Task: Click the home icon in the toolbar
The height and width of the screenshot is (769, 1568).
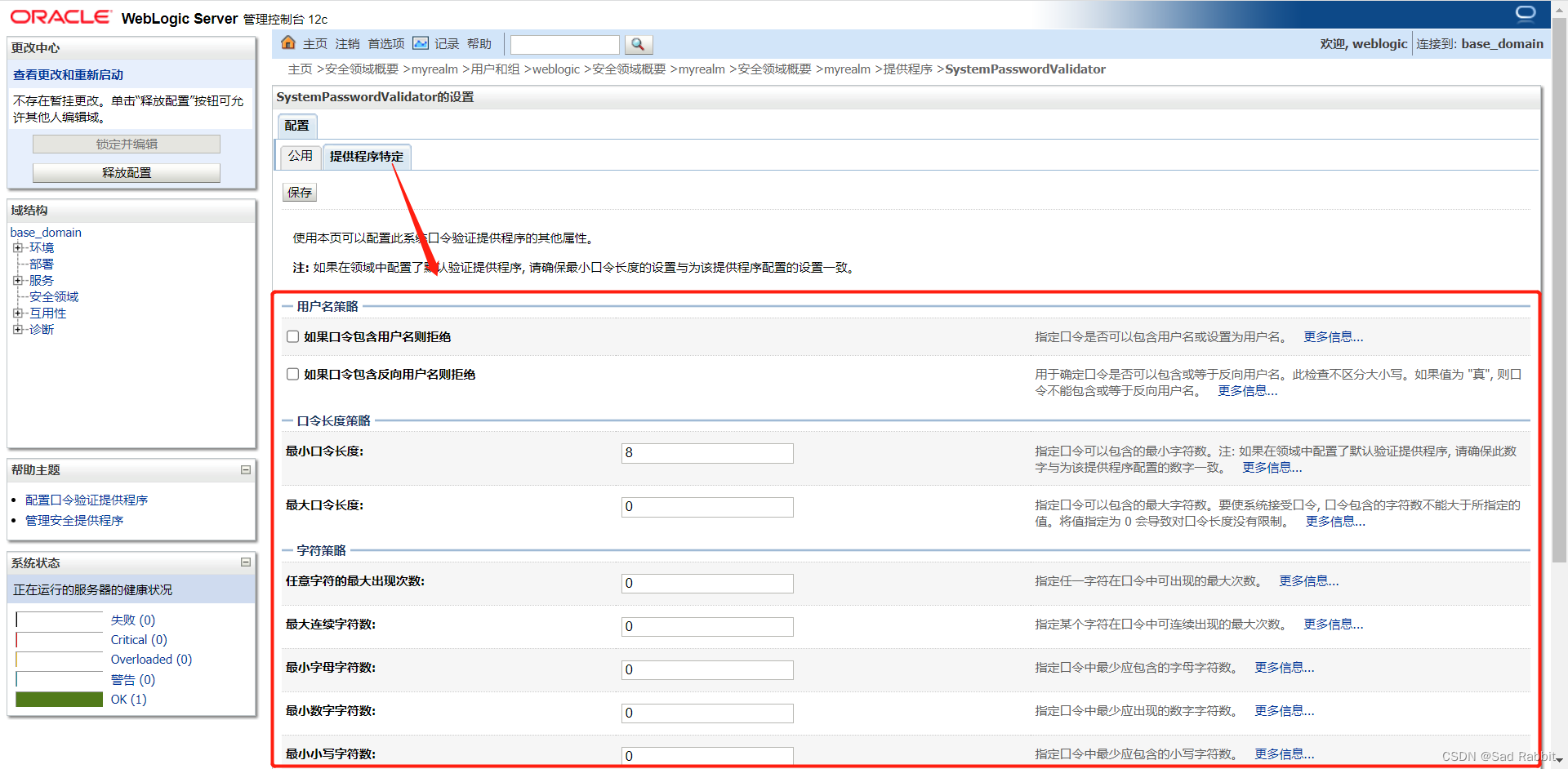Action: coord(288,42)
